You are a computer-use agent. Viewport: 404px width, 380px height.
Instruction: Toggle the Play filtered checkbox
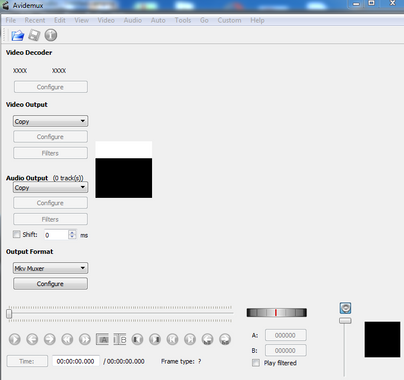coord(256,363)
